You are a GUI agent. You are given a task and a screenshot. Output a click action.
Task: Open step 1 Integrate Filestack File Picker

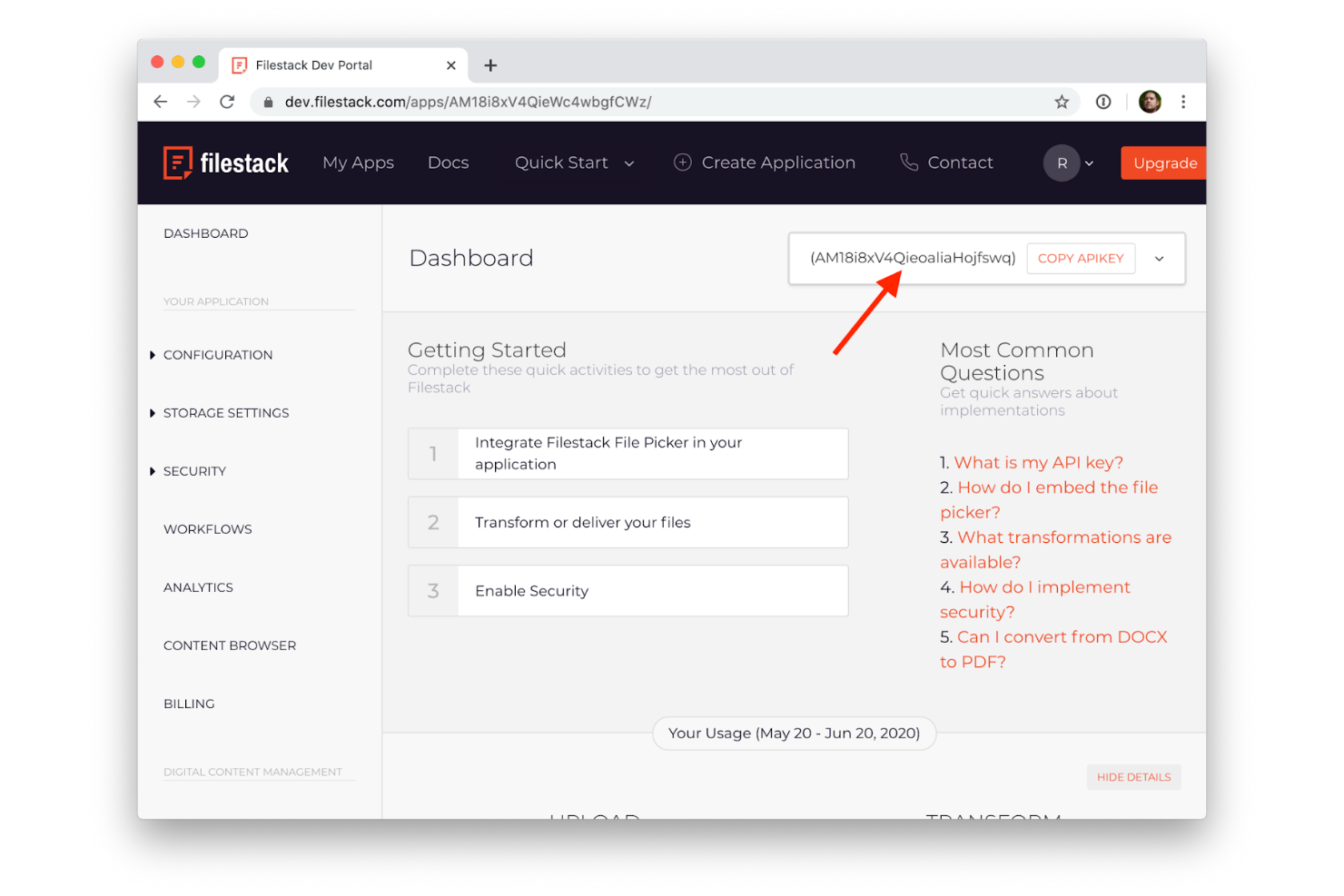point(628,454)
